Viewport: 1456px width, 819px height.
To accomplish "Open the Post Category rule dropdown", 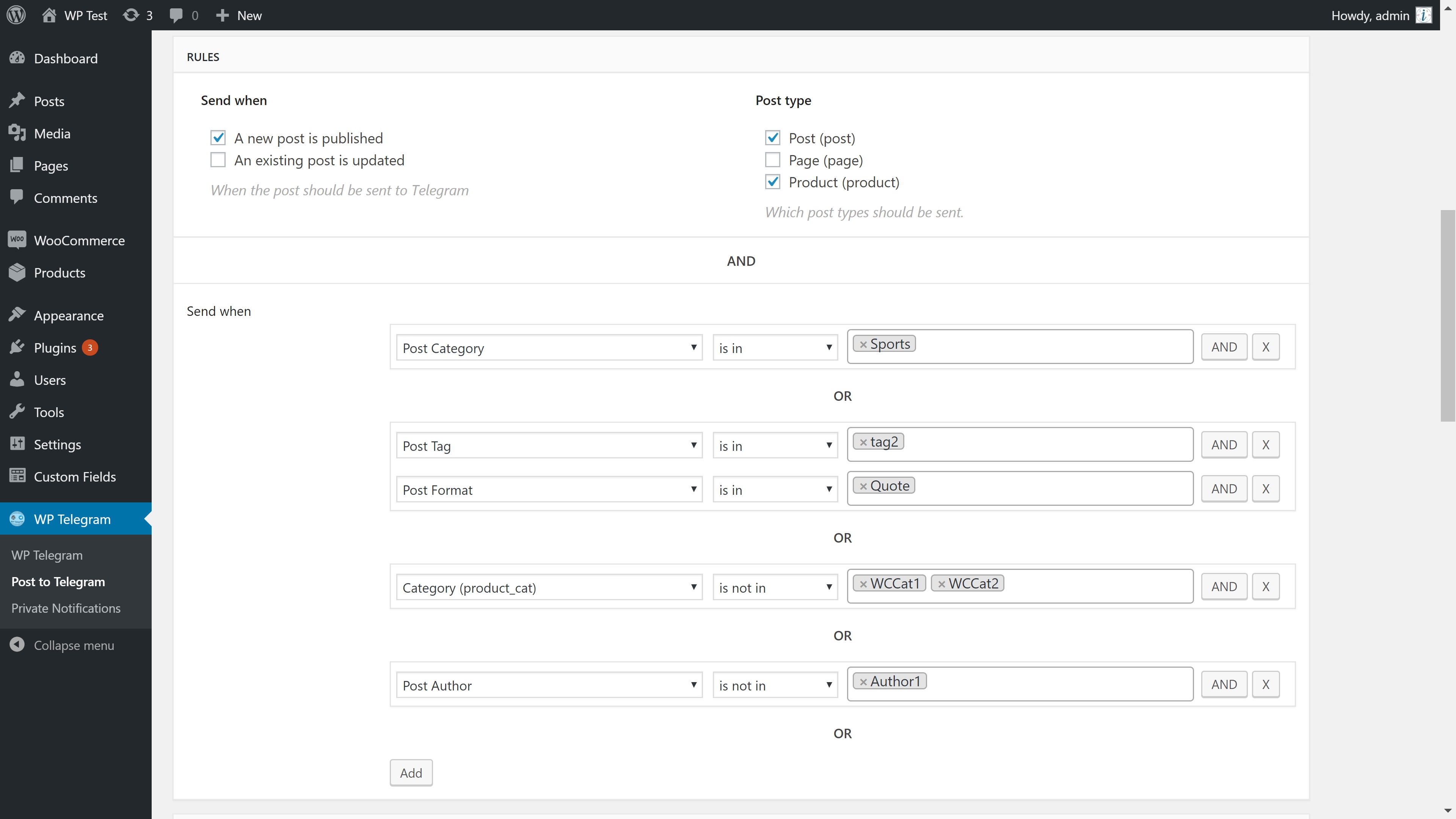I will pyautogui.click(x=548, y=348).
